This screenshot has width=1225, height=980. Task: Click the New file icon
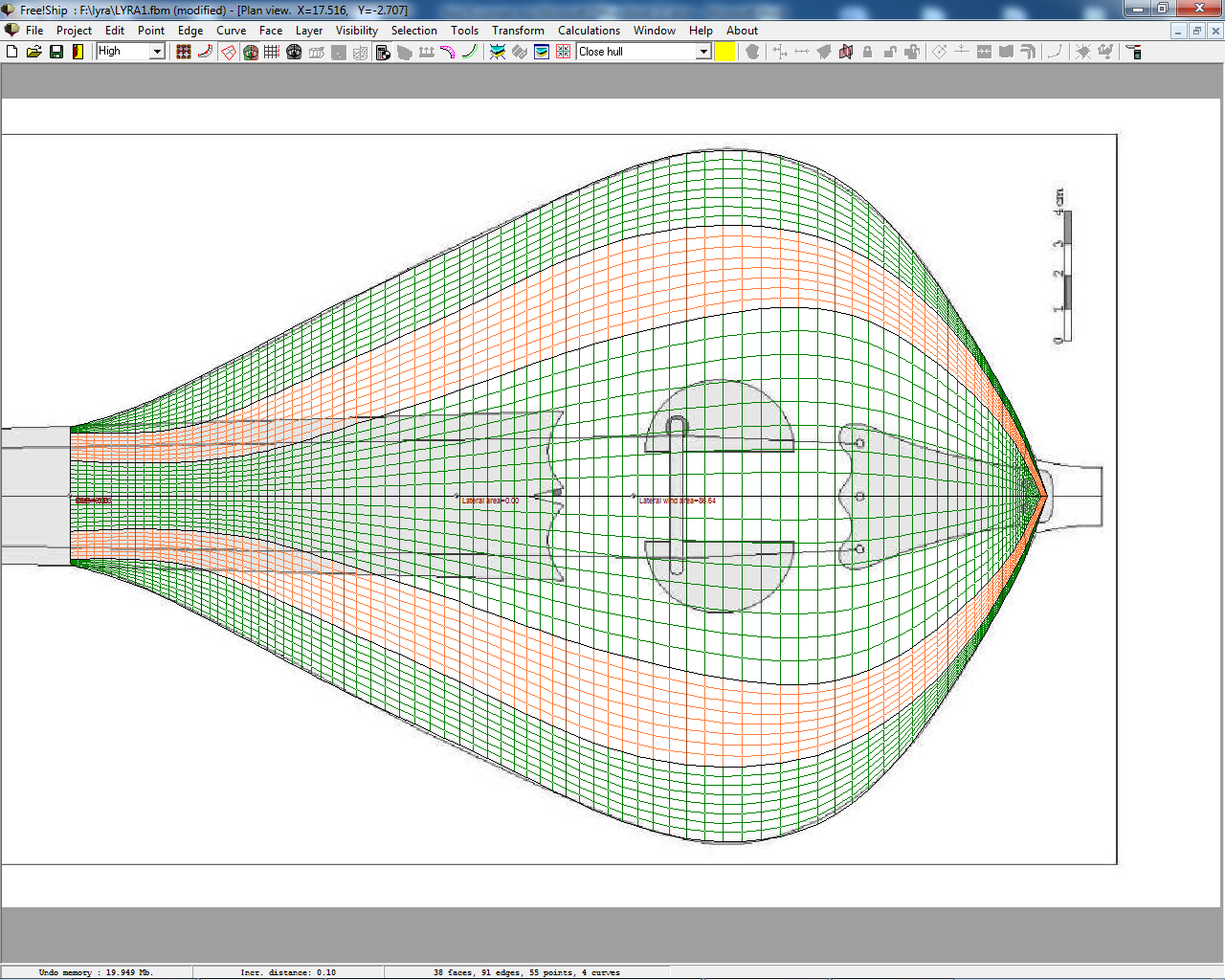click(12, 52)
